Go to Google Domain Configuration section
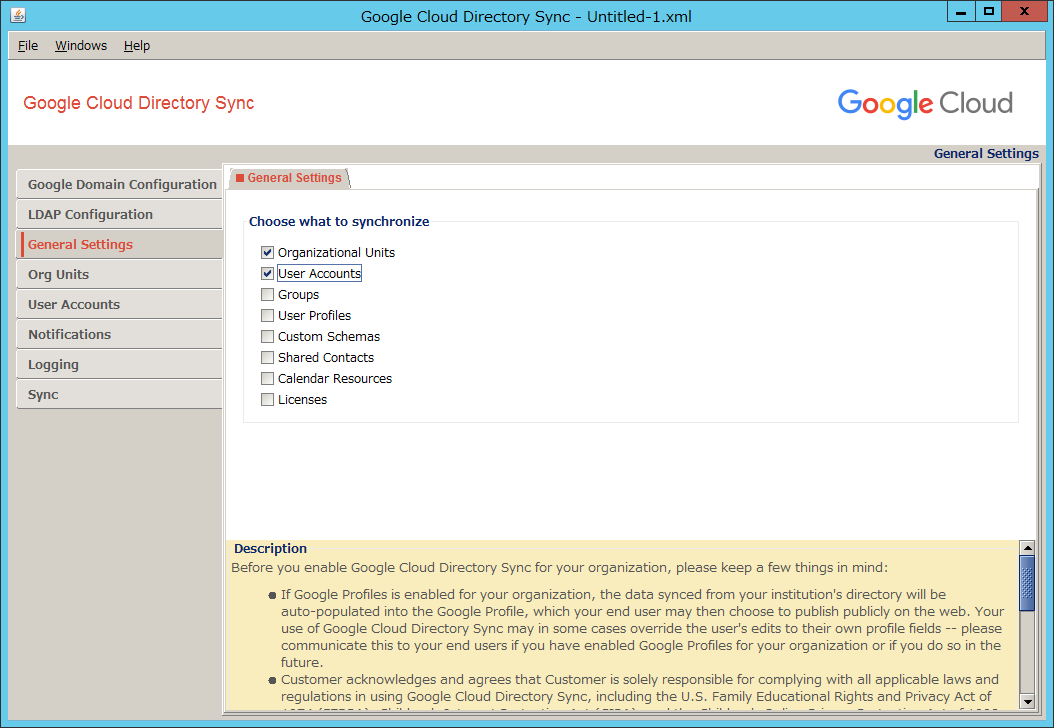The width and height of the screenshot is (1054, 728). coord(120,184)
